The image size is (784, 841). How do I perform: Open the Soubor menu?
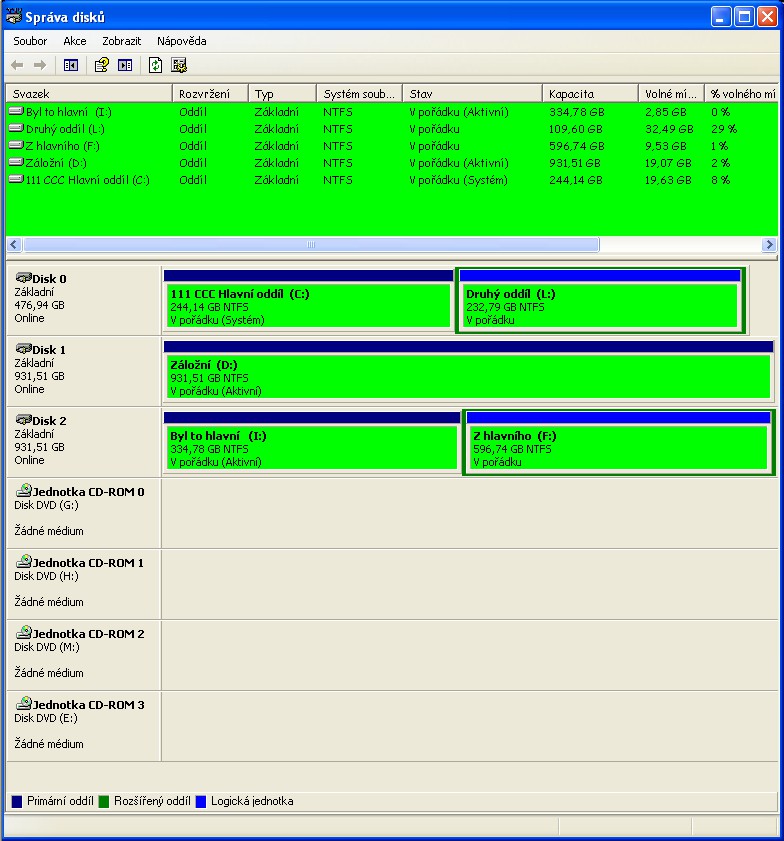(x=30, y=41)
